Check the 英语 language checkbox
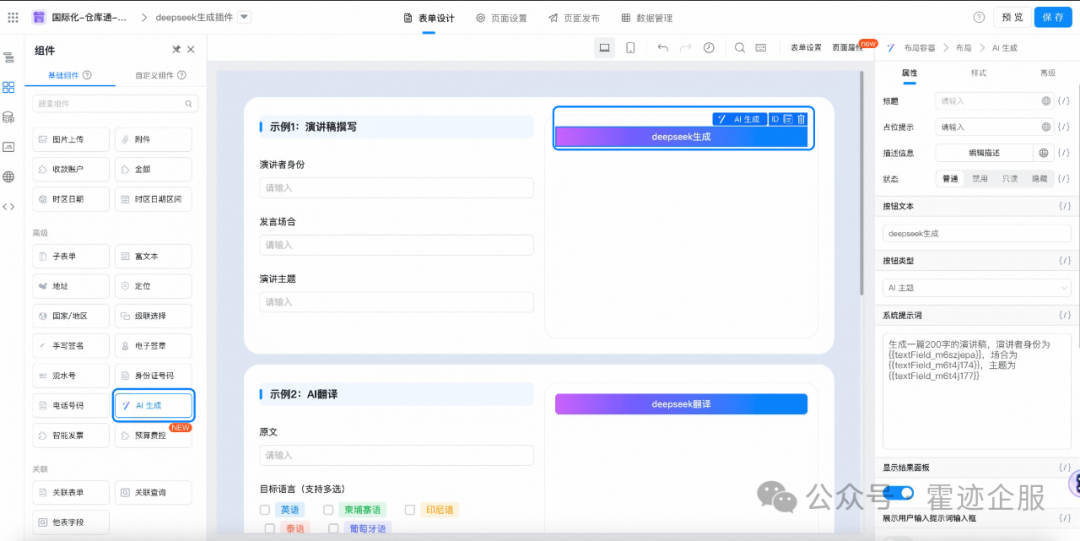Image resolution: width=1080 pixels, height=541 pixels. [x=264, y=510]
